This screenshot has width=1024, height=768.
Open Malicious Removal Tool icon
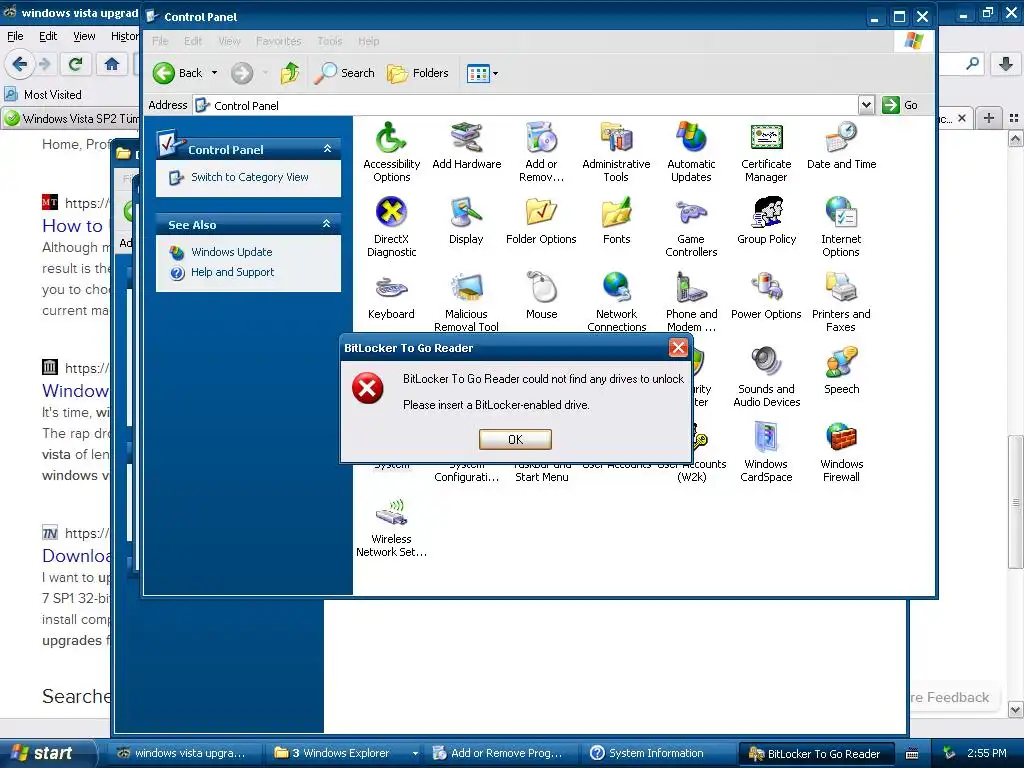[x=466, y=302]
